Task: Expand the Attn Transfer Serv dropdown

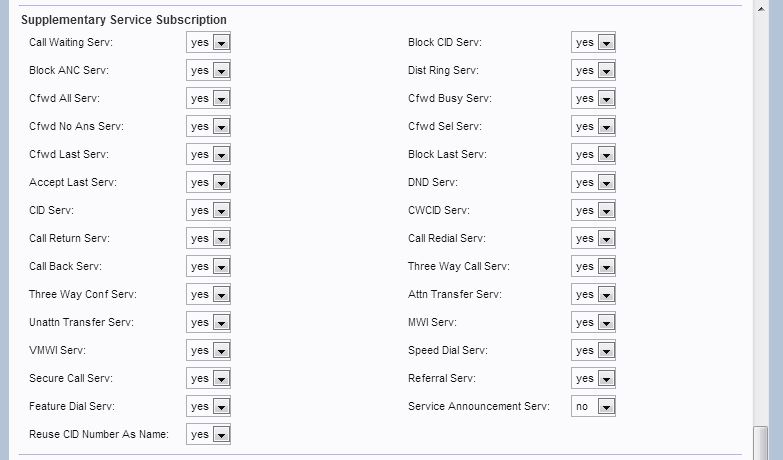Action: [593, 295]
